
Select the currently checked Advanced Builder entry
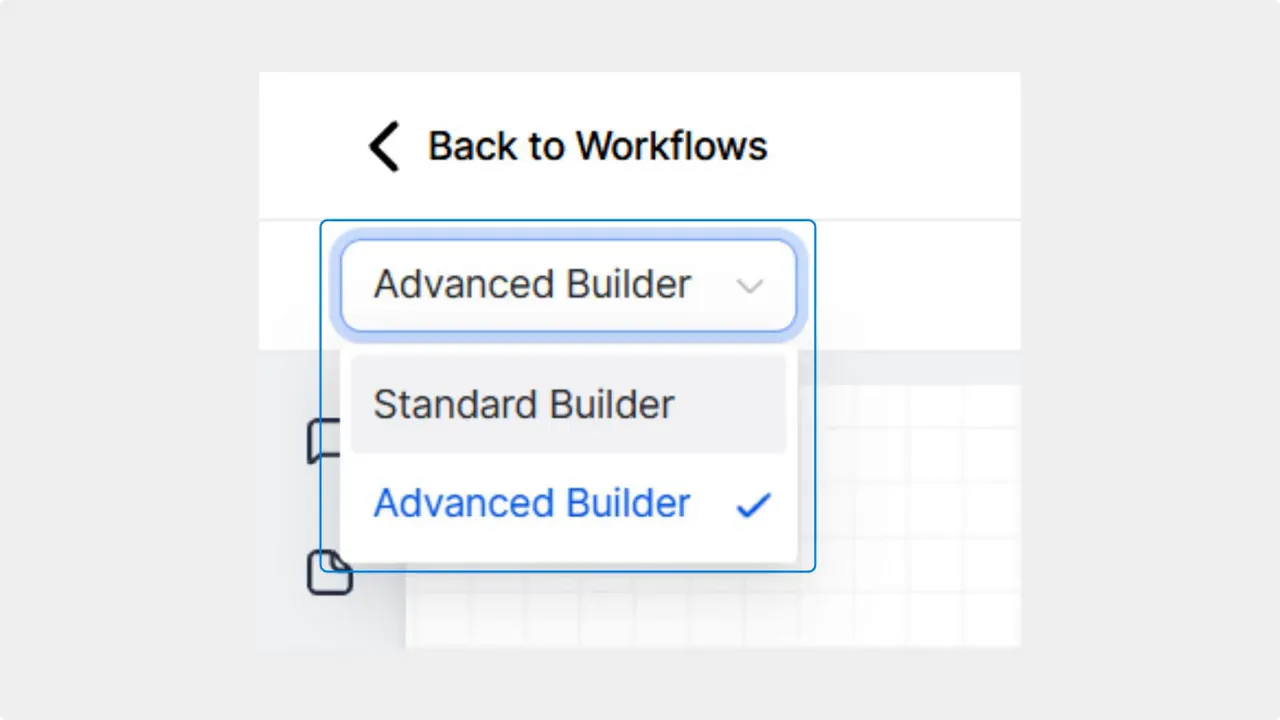[531, 503]
